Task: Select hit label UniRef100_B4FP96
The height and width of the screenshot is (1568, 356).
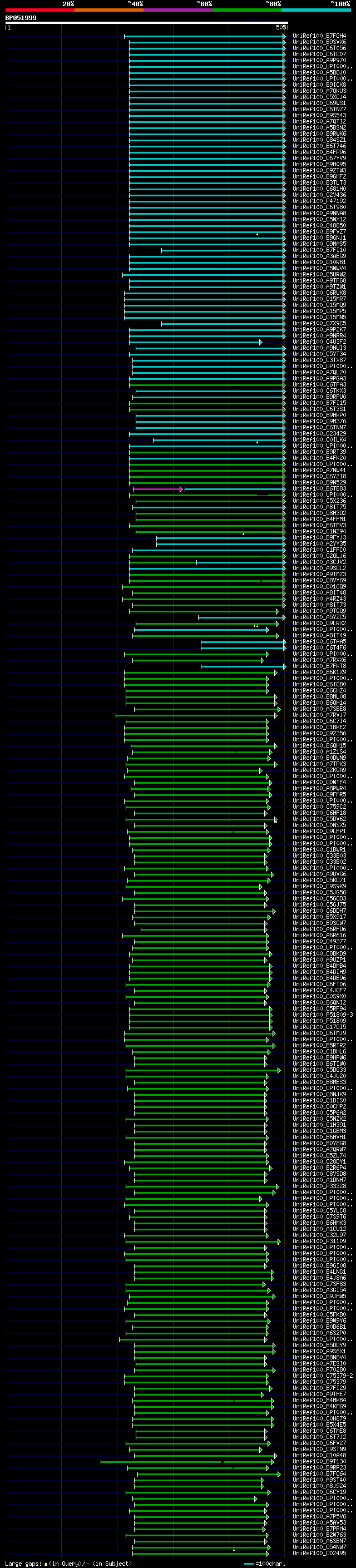Action: coord(319,152)
